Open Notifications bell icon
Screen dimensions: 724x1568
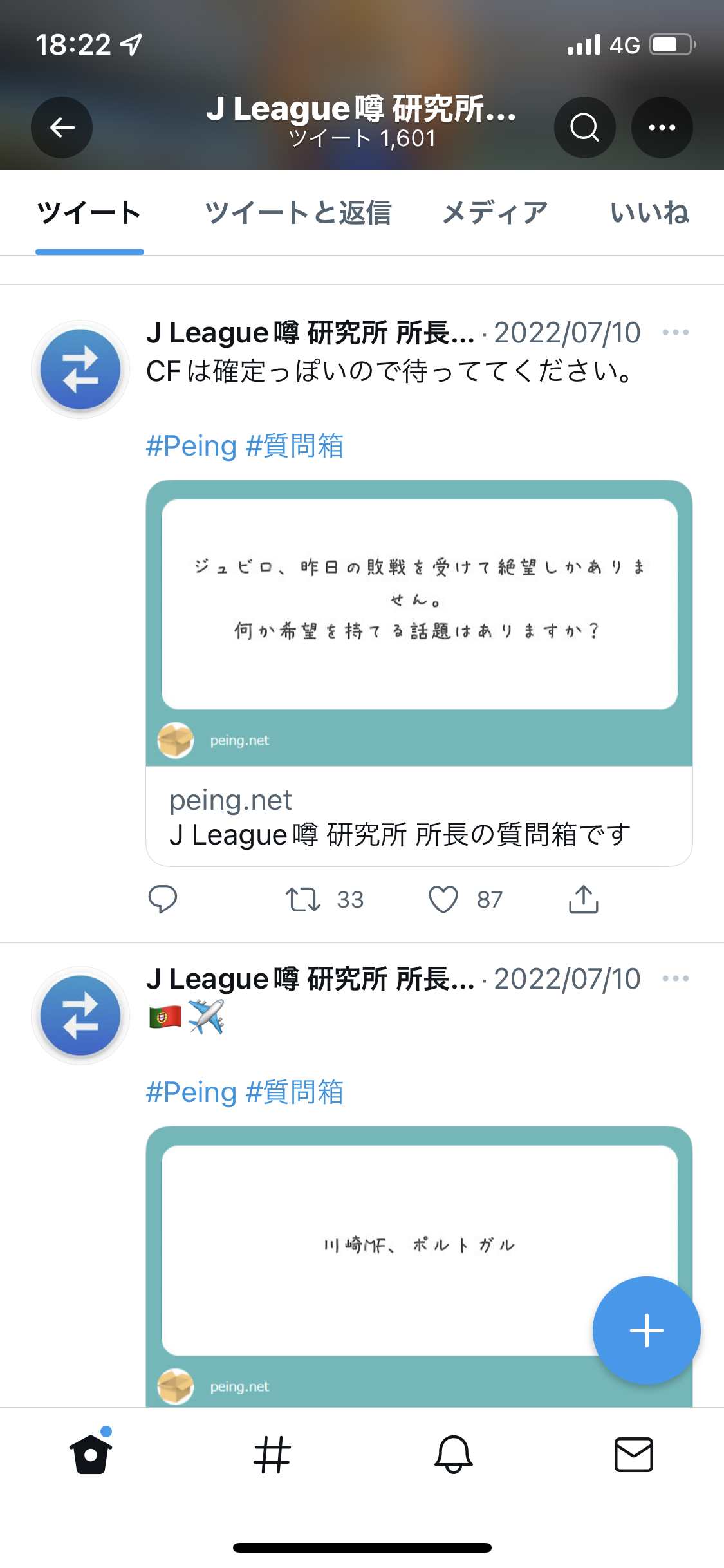(454, 1455)
